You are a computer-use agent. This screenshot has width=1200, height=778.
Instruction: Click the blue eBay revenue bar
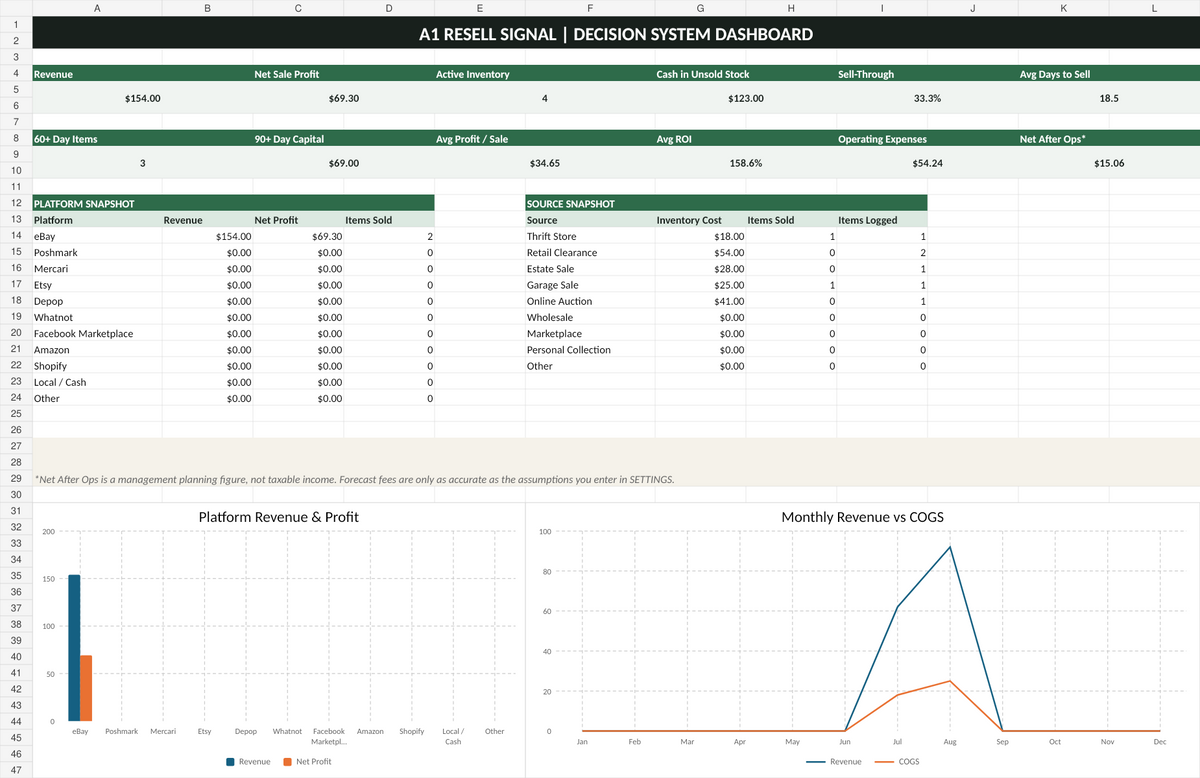click(x=74, y=648)
